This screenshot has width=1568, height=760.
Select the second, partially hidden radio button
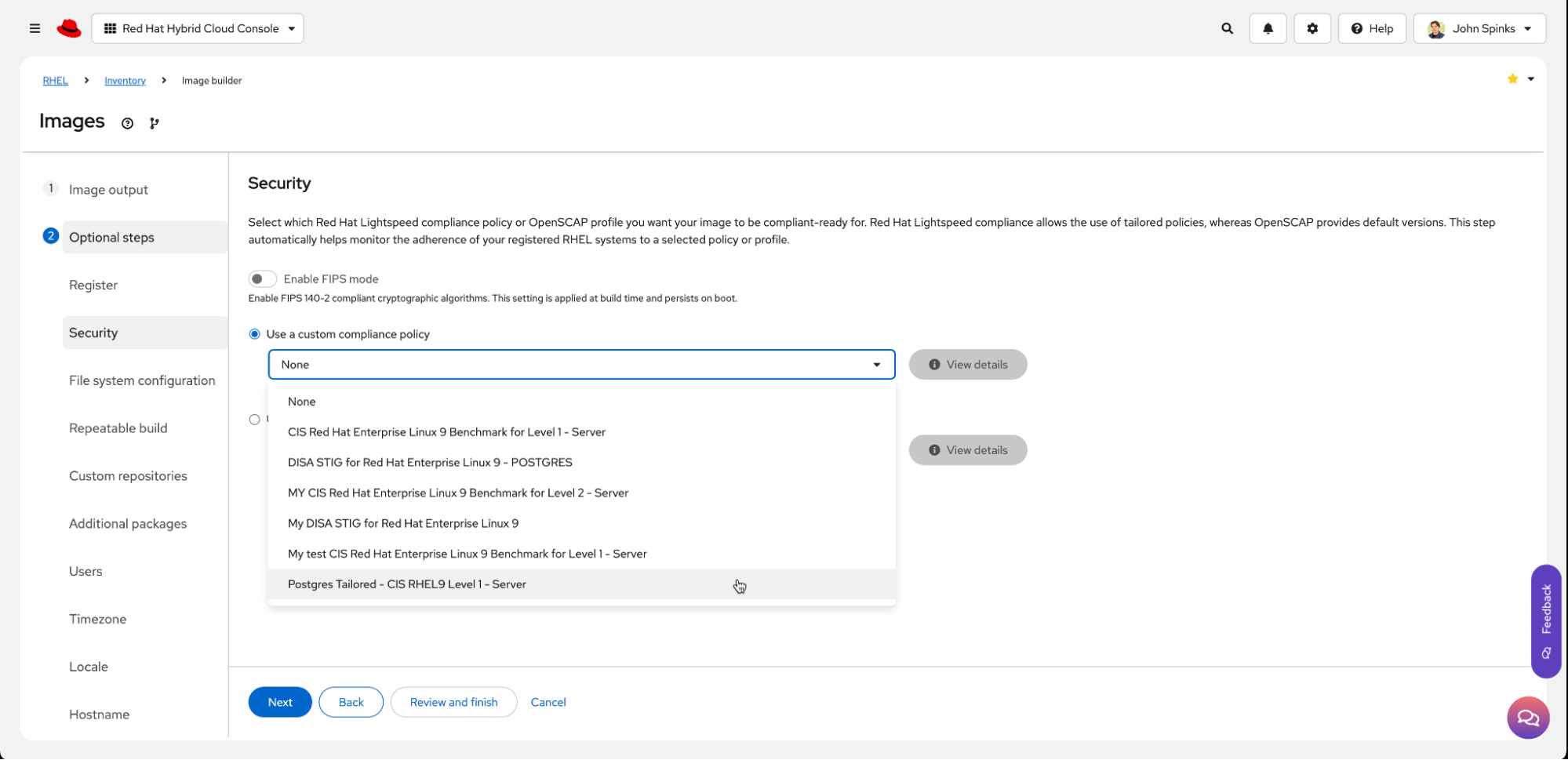coord(254,420)
